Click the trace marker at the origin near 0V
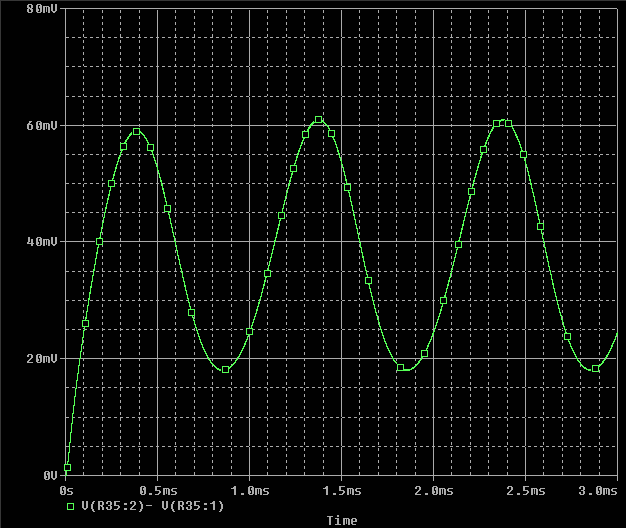 coord(67,467)
